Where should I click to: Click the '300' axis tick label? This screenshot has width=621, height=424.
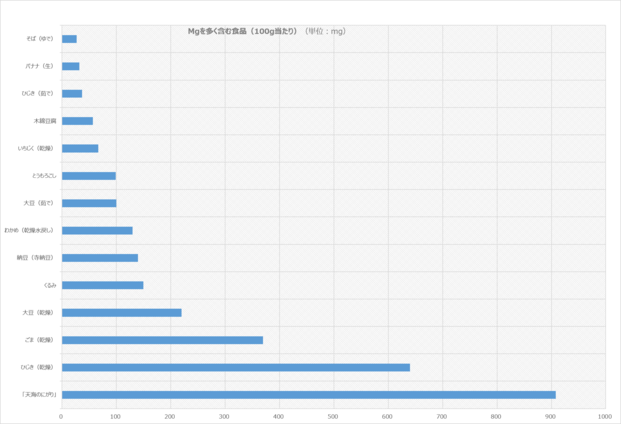tap(224, 416)
